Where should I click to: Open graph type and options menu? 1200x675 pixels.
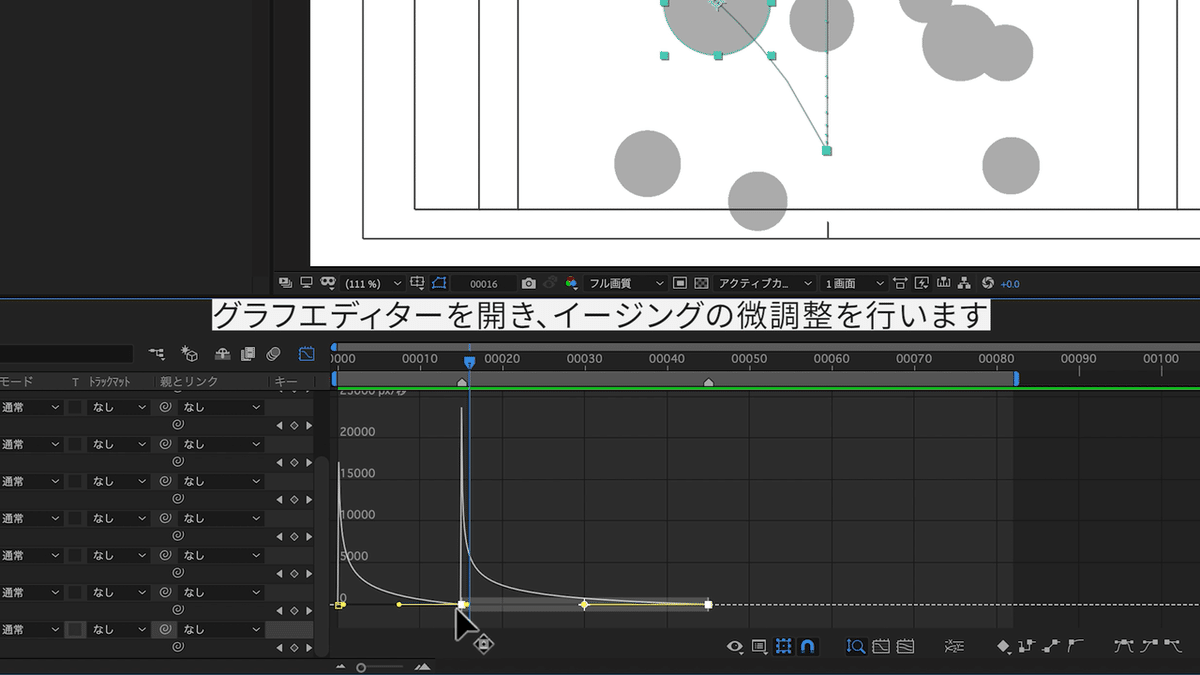point(759,647)
